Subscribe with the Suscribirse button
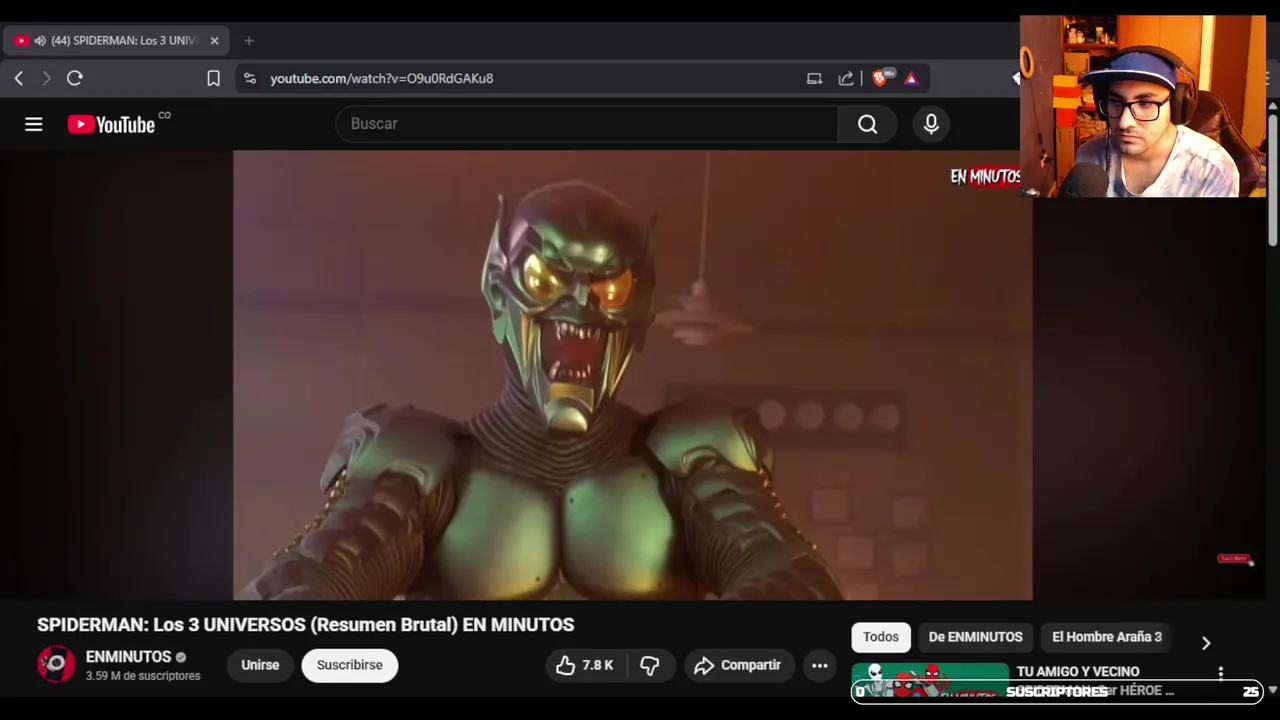Screen dimensions: 1280x720 pos(350,665)
